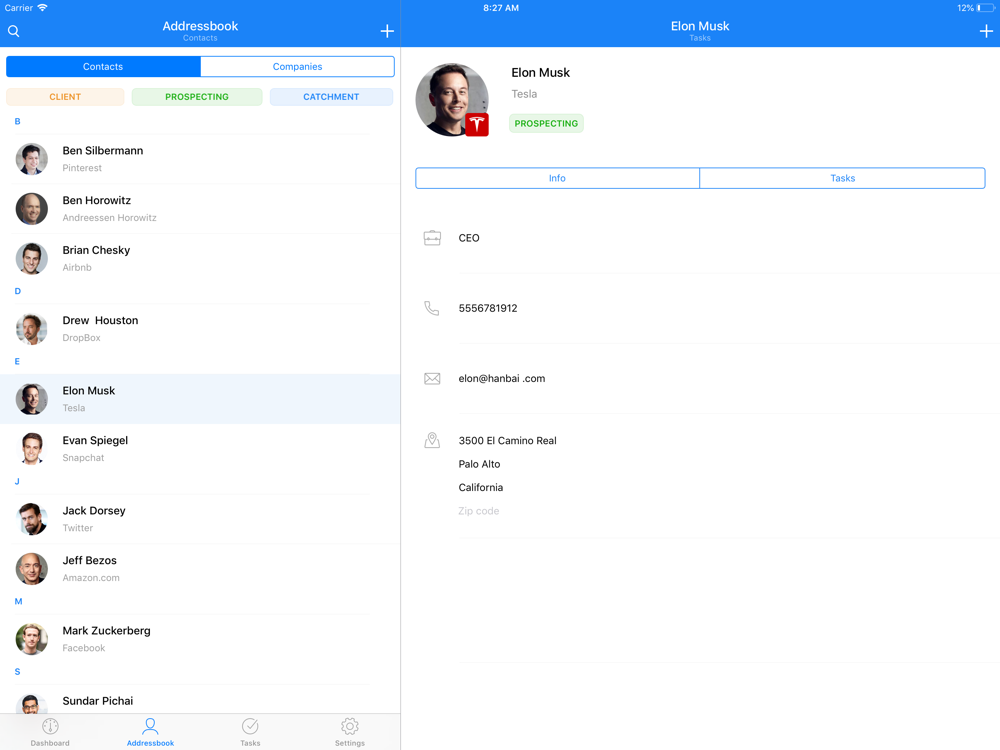The image size is (1000, 750).
Task: Tap the envelope icon next to email
Action: tap(432, 379)
